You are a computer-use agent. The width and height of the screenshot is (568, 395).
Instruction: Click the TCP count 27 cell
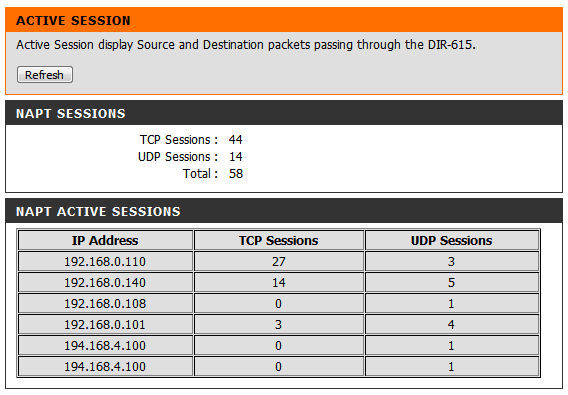[x=279, y=261]
